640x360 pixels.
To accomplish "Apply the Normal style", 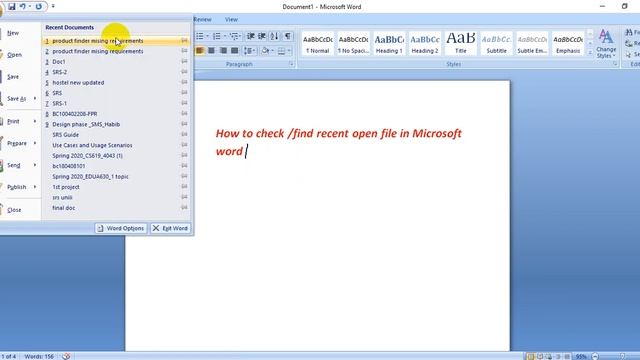I will (318, 44).
